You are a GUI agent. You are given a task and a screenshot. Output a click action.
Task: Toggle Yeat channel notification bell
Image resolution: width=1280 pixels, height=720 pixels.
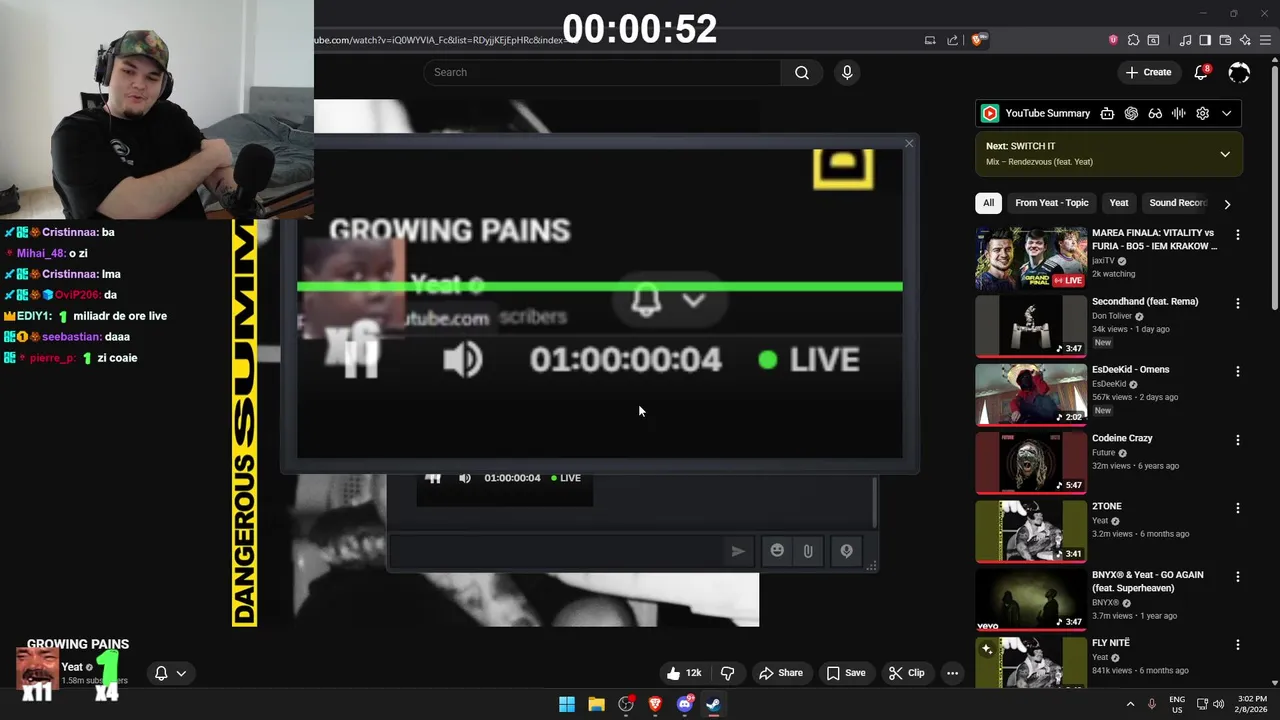(x=161, y=673)
